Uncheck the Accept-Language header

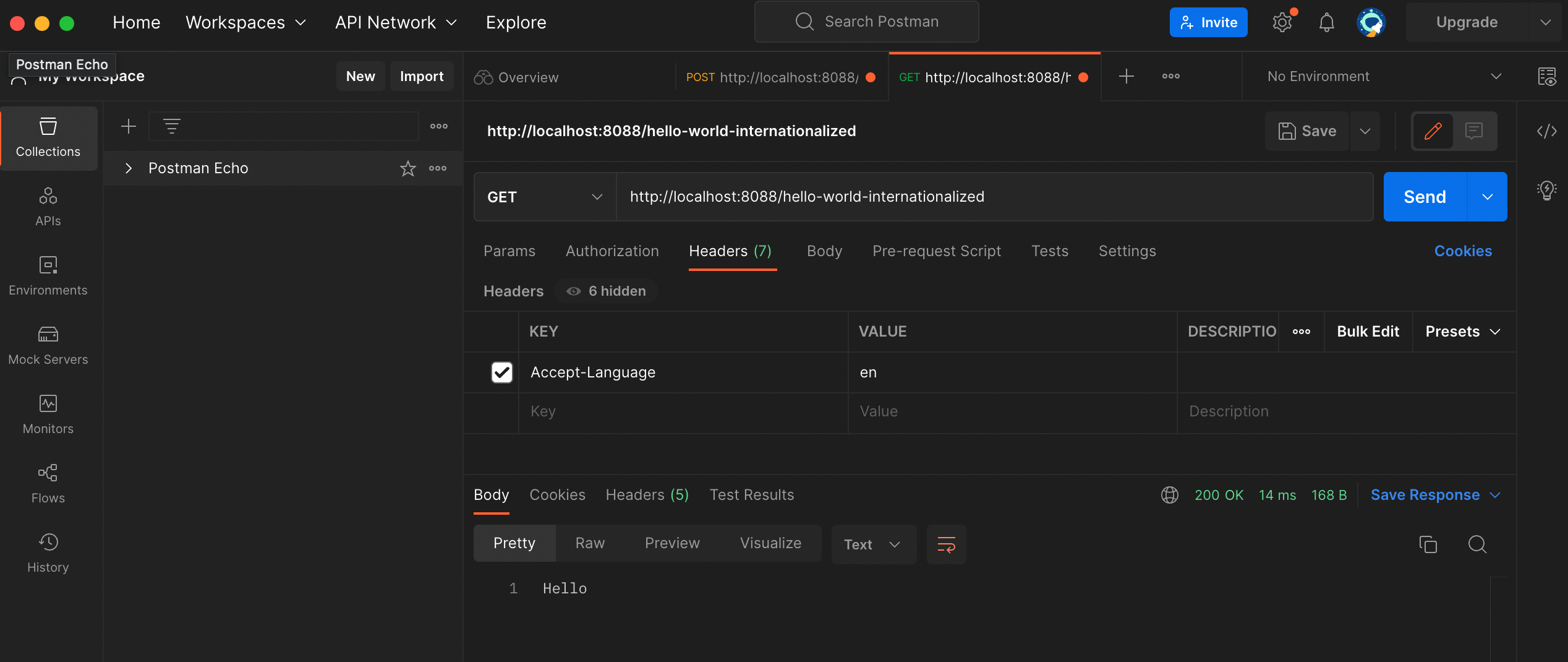501,372
